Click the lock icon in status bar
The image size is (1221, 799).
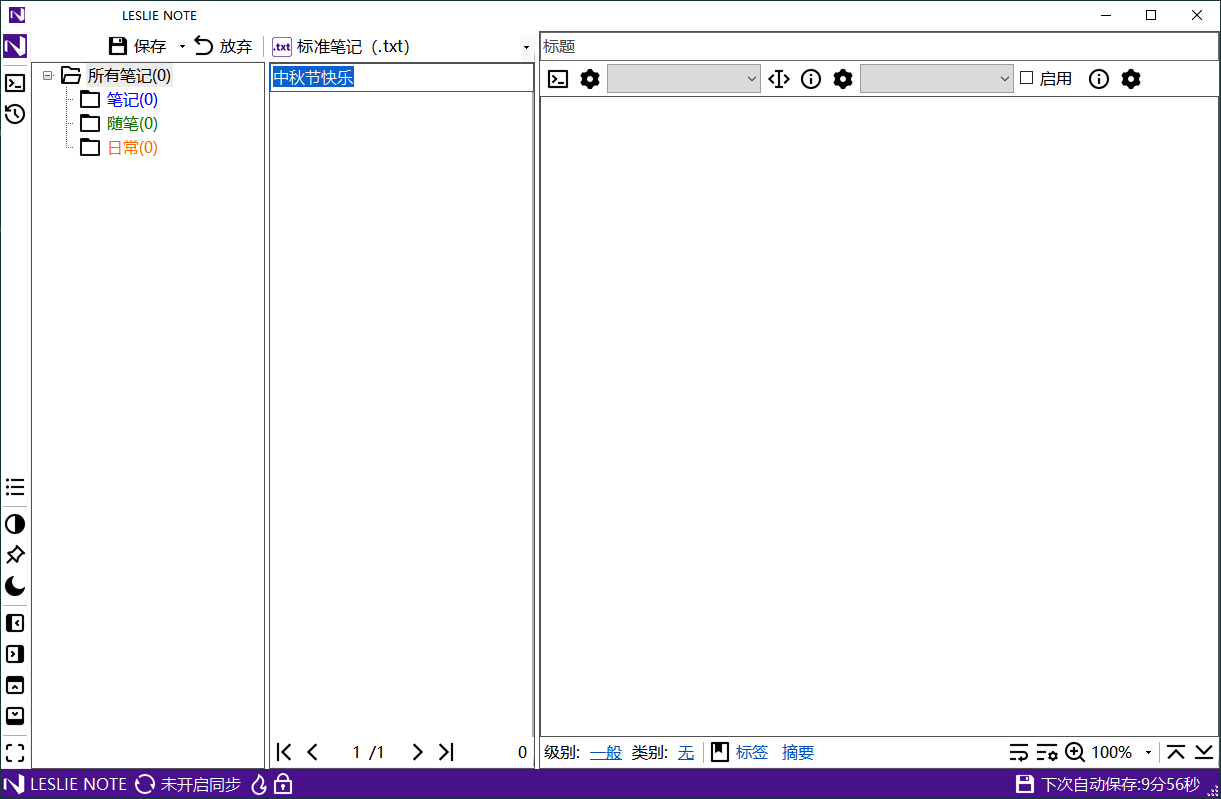coord(283,785)
